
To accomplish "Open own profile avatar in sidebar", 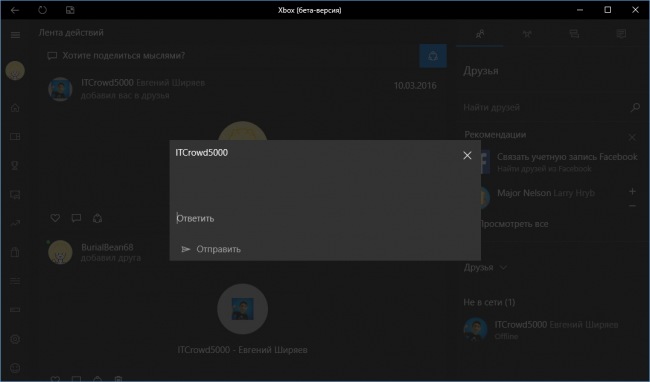I will coord(15,71).
